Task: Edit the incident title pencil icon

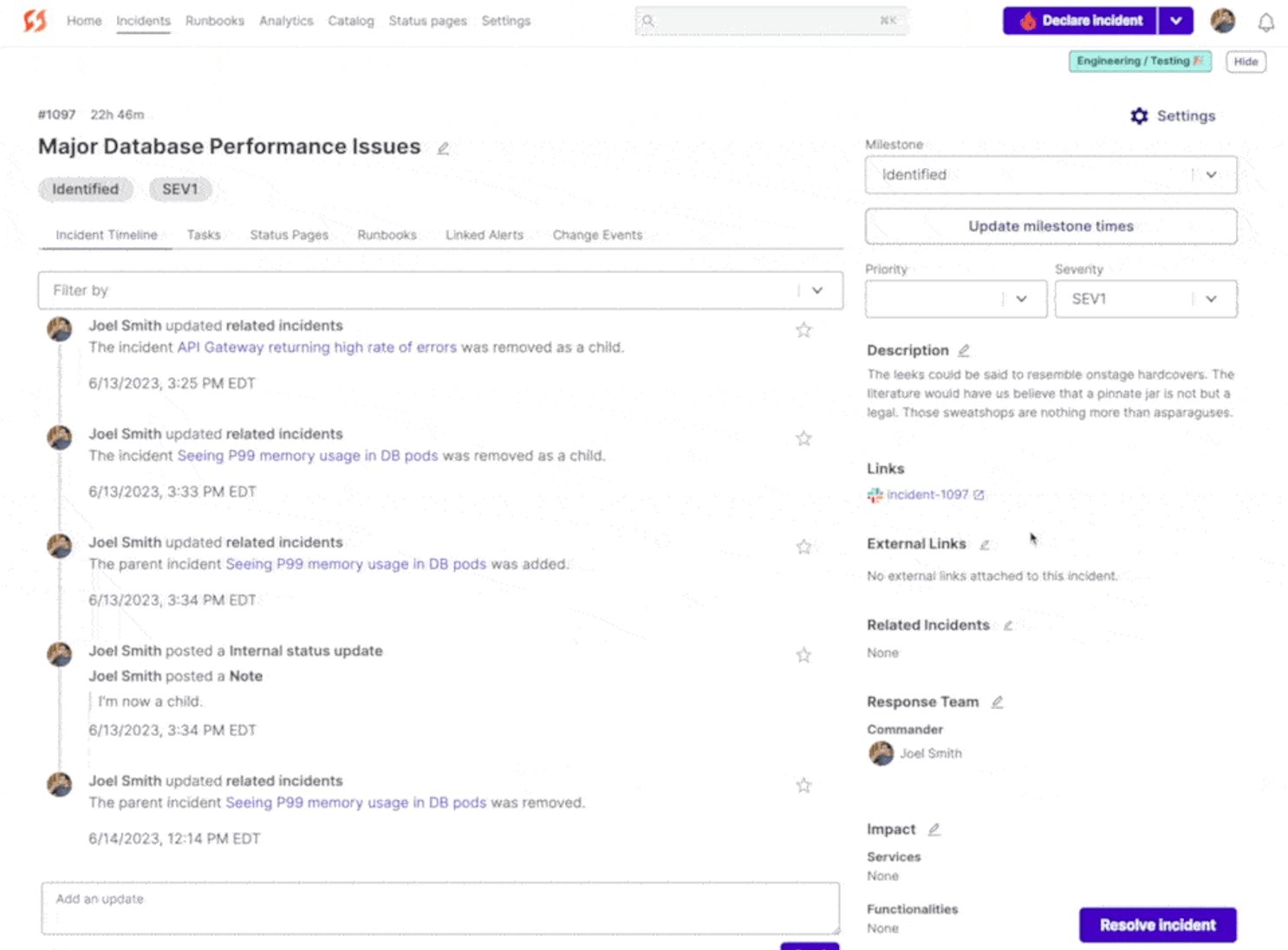Action: pos(443,148)
